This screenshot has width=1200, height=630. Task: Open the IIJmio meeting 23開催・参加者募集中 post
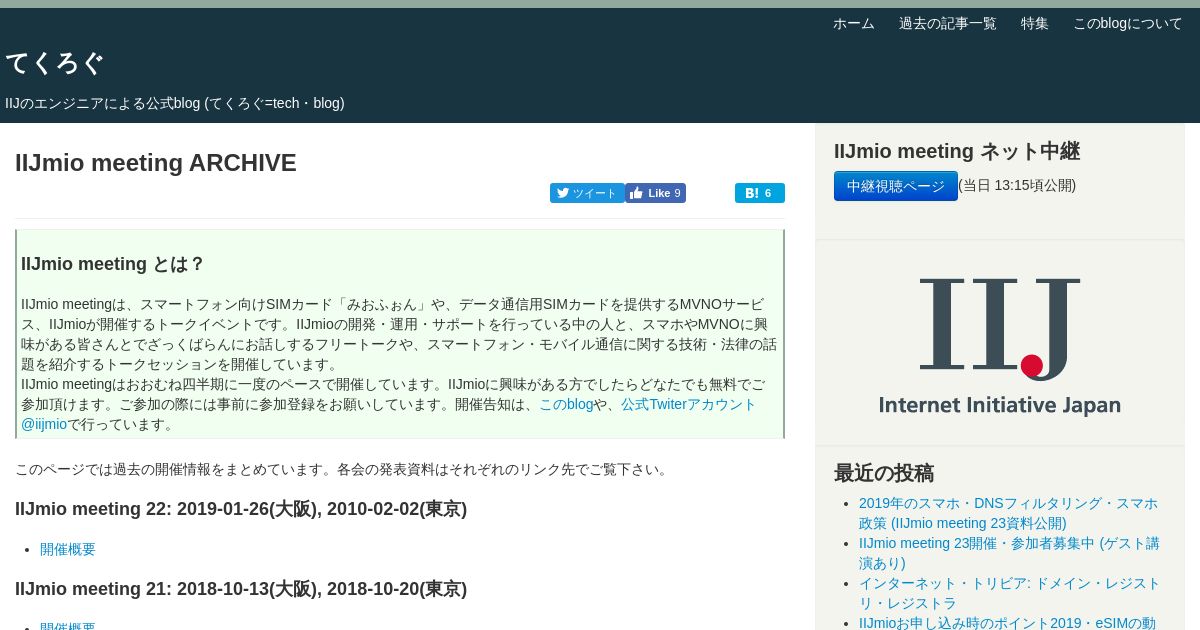(1009, 553)
